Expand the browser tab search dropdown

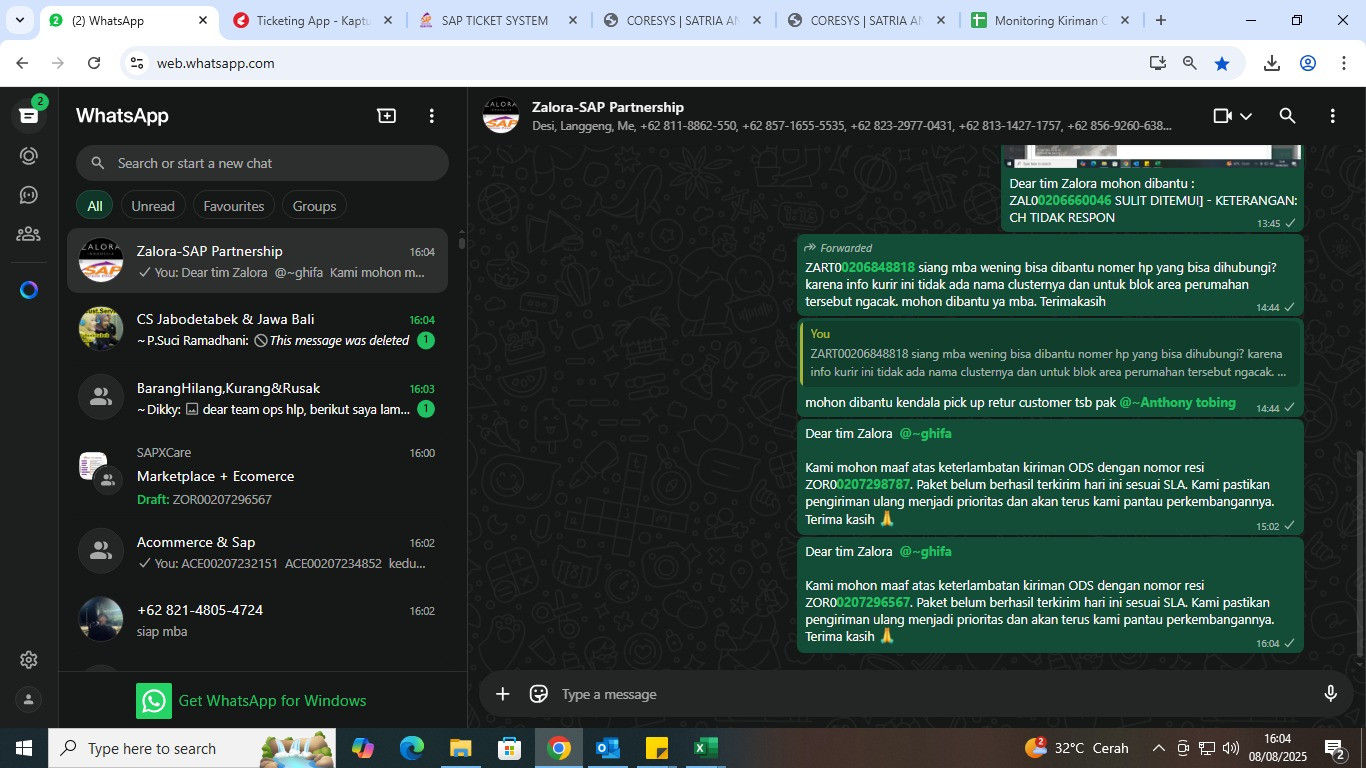coord(20,20)
